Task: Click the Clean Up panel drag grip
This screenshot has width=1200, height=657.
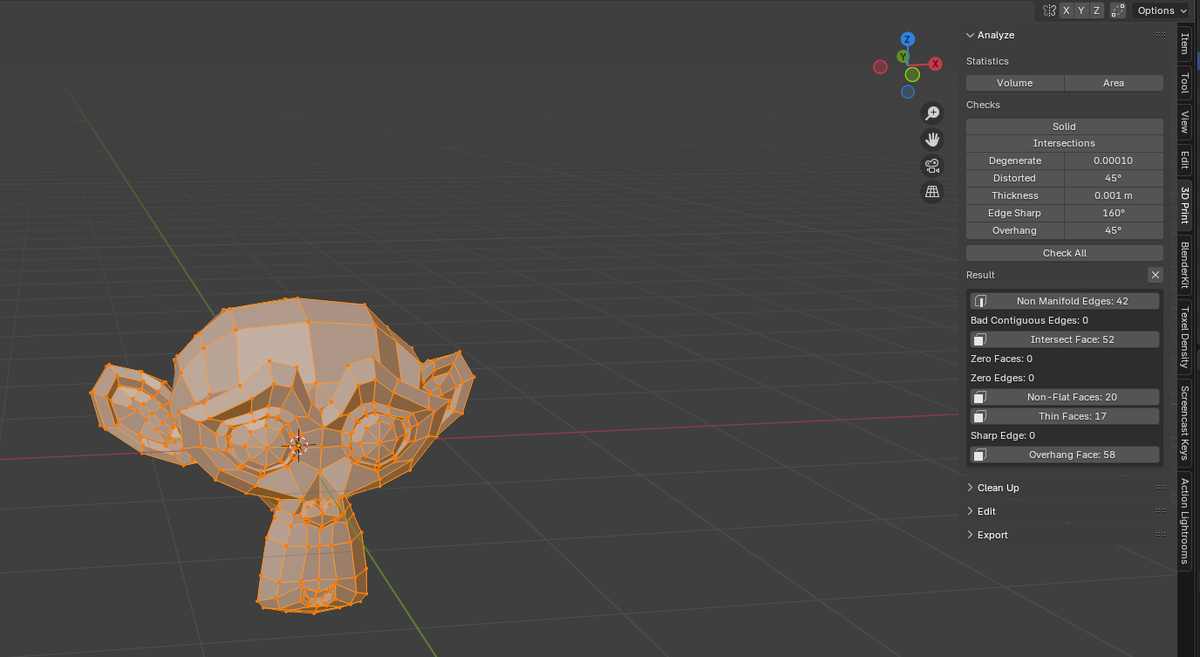Action: click(x=1161, y=487)
